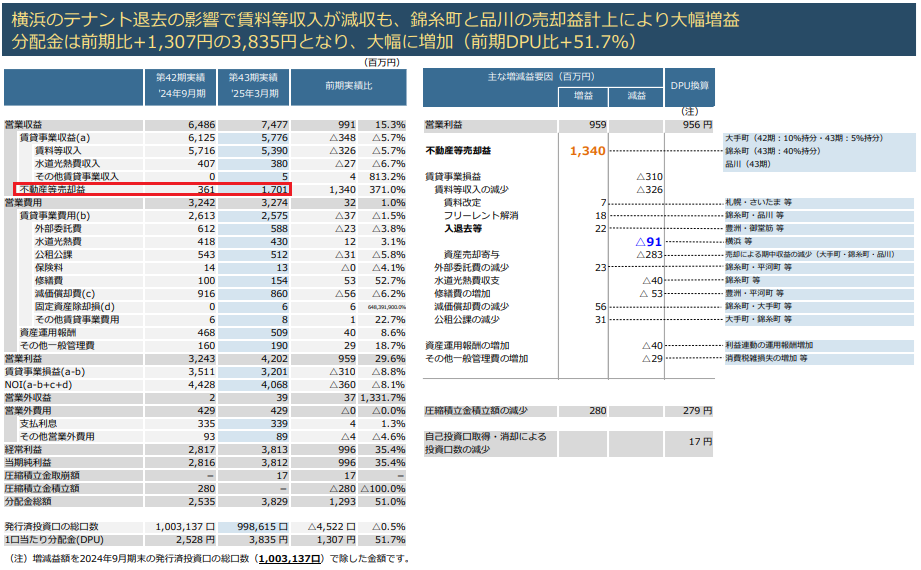Click the 第43期実績 column header
The width and height of the screenshot is (921, 570).
coord(254,77)
